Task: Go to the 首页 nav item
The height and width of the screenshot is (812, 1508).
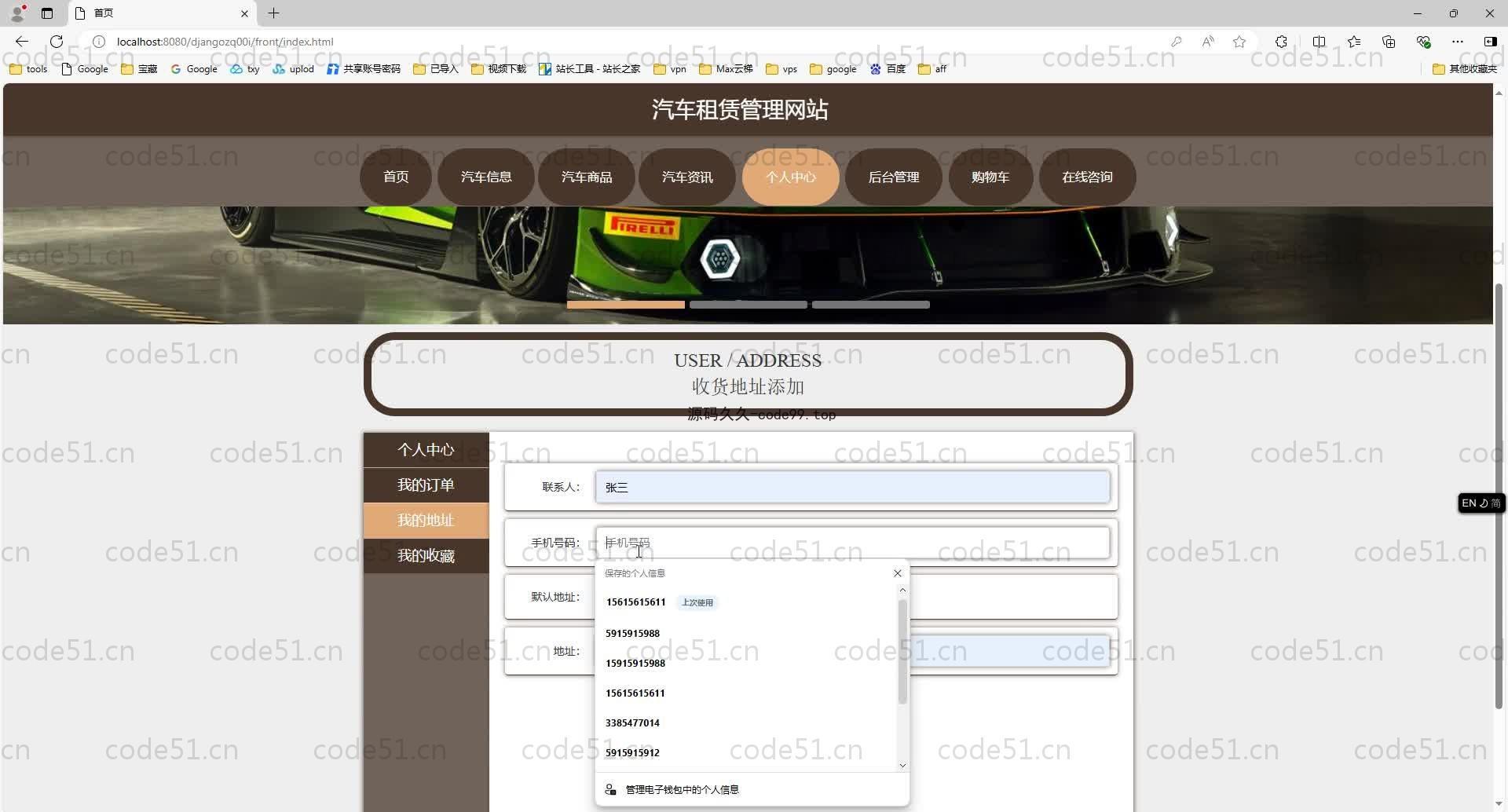Action: pos(396,177)
